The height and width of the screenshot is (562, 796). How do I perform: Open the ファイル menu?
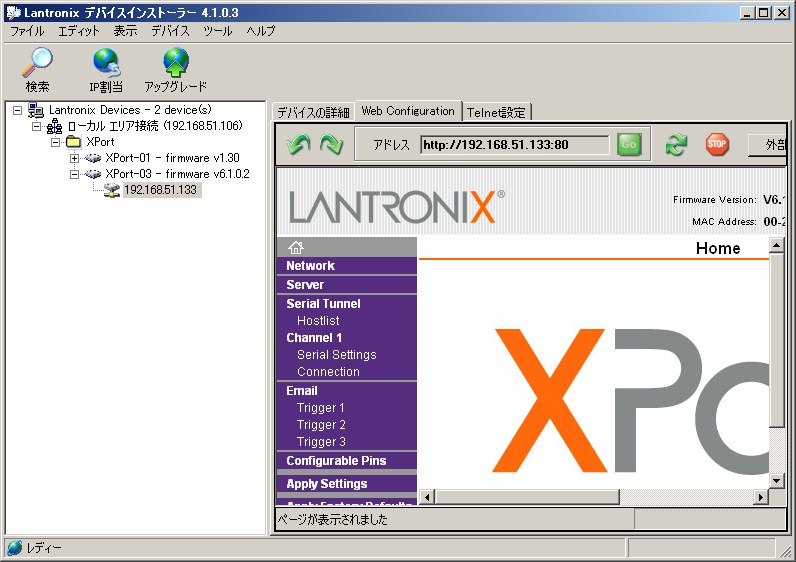tap(27, 31)
